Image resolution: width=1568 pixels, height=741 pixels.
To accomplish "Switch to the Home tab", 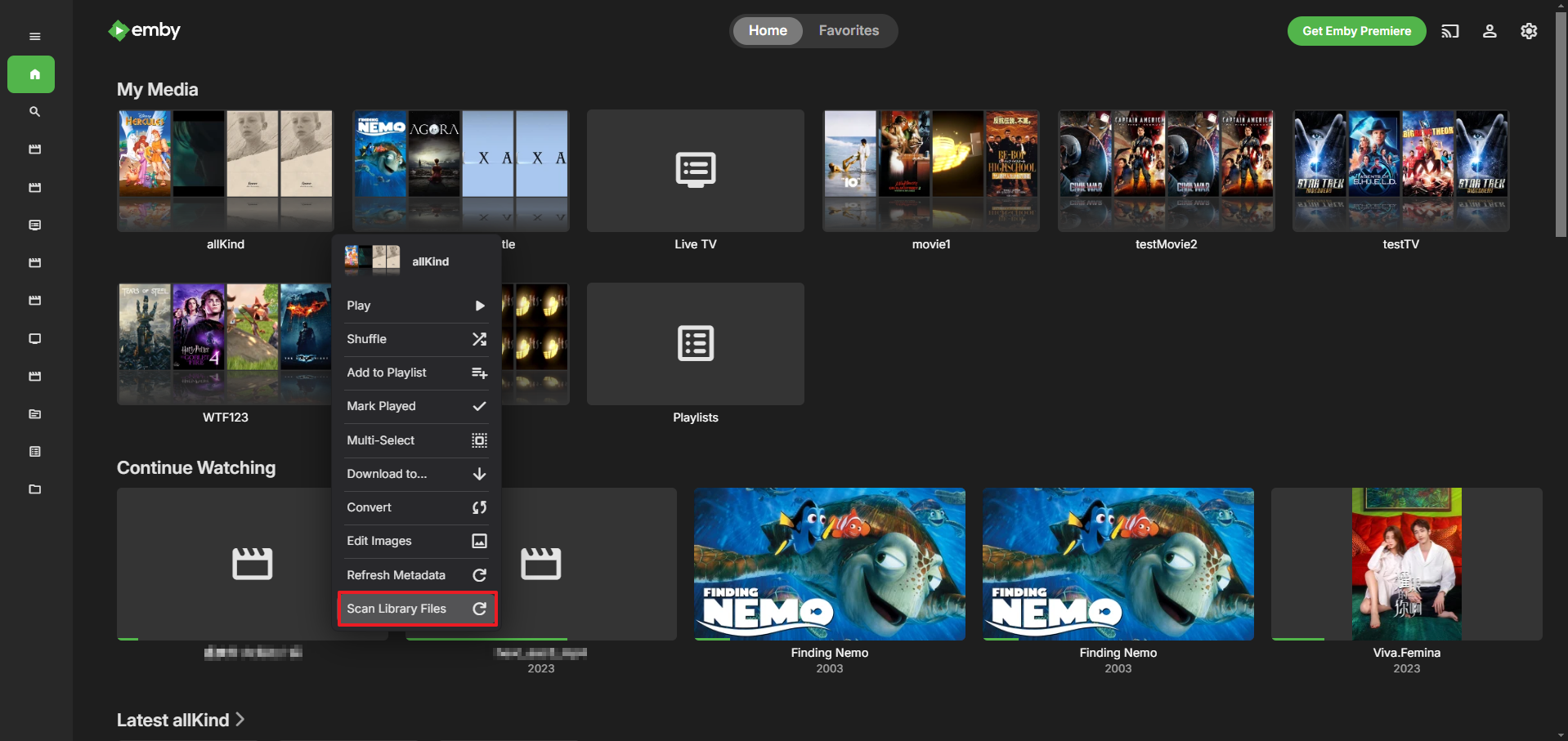I will (768, 31).
